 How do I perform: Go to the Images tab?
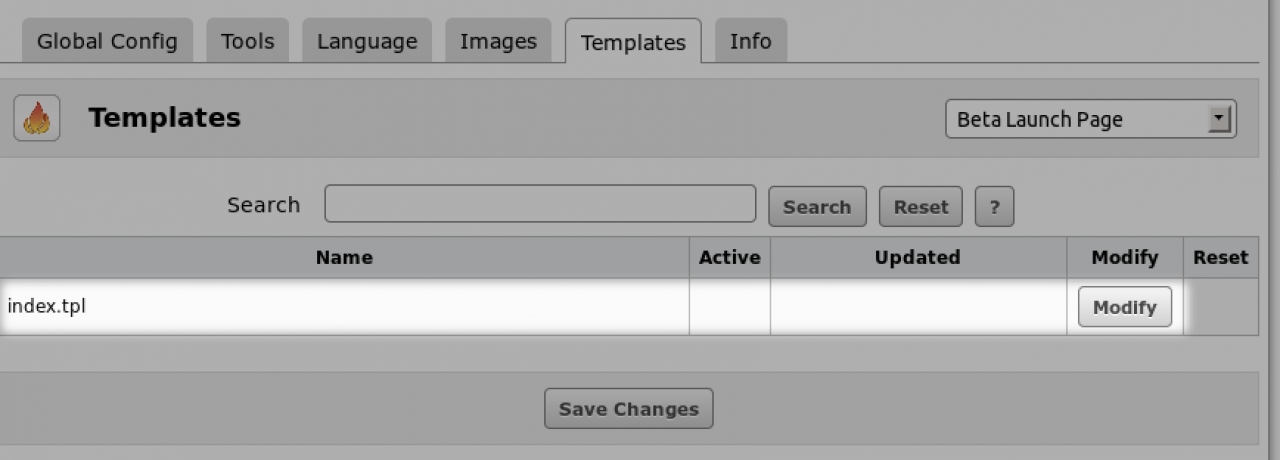pos(498,42)
